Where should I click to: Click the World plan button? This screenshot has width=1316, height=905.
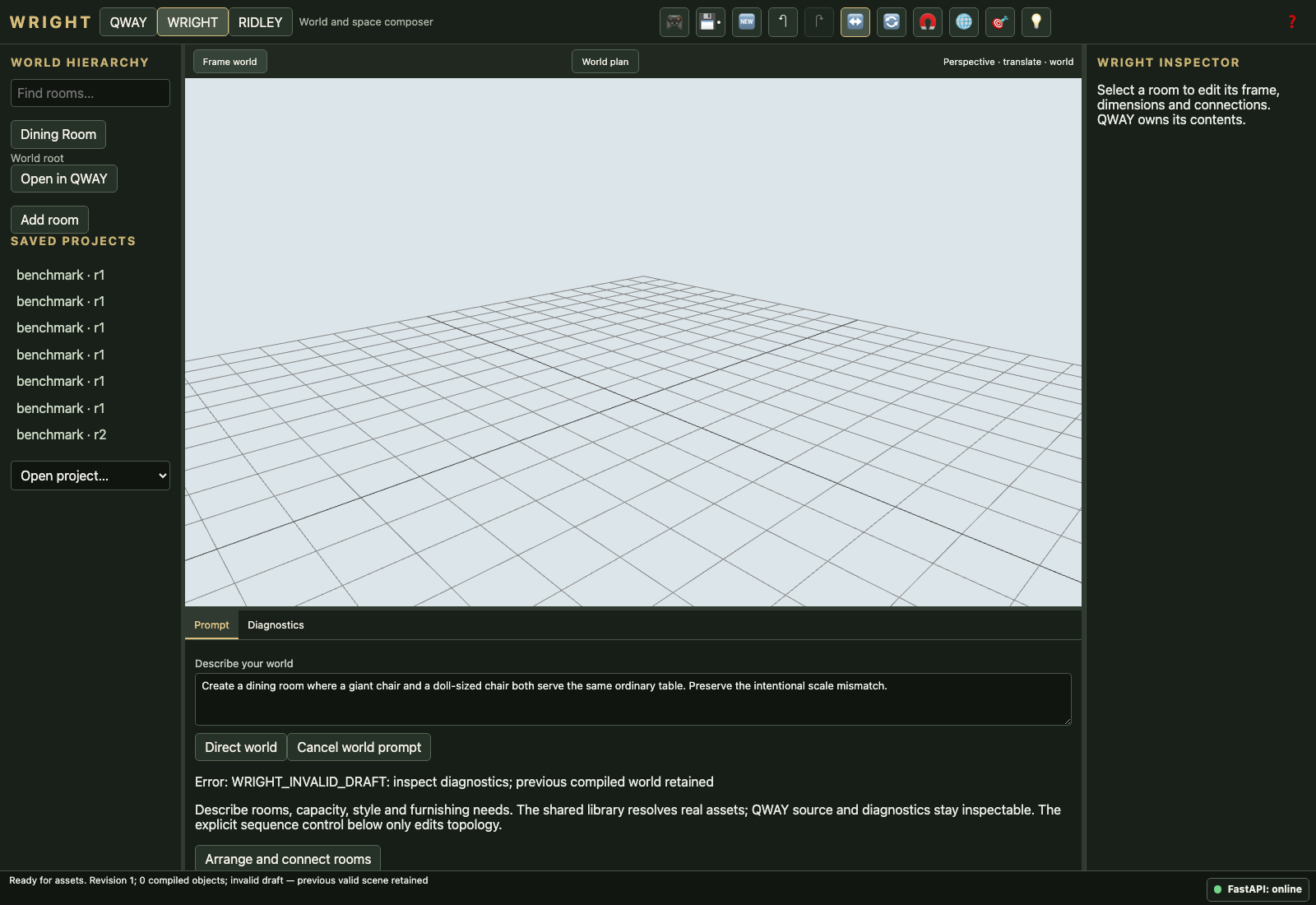click(x=605, y=62)
